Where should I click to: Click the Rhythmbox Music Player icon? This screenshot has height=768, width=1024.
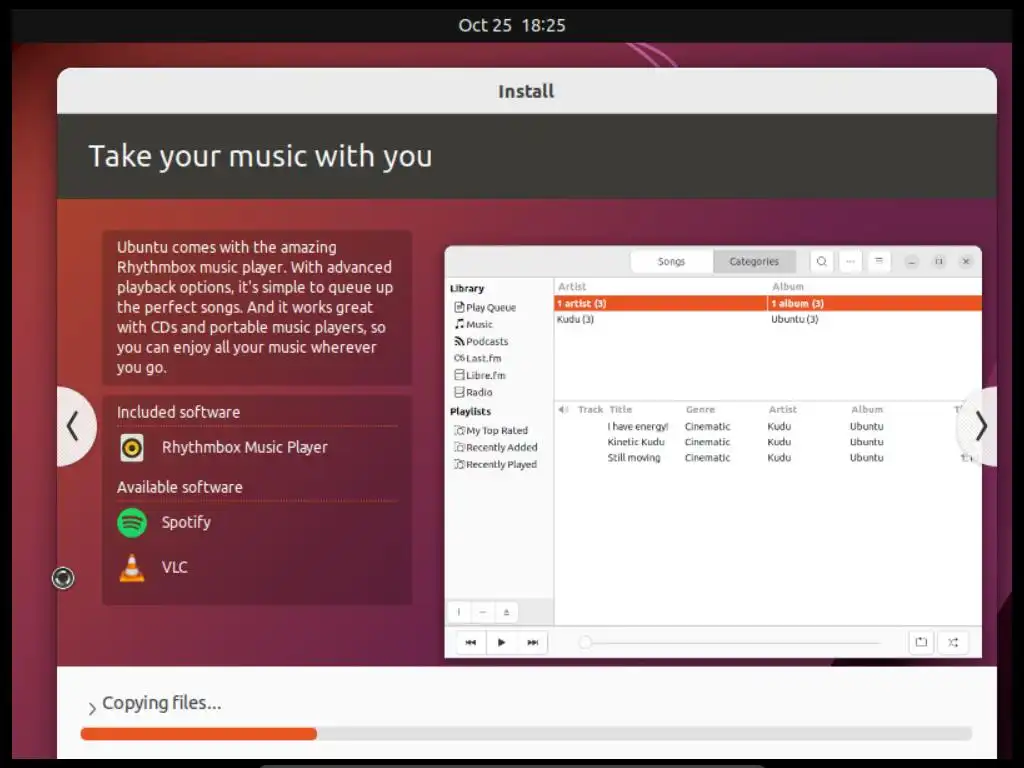(132, 448)
